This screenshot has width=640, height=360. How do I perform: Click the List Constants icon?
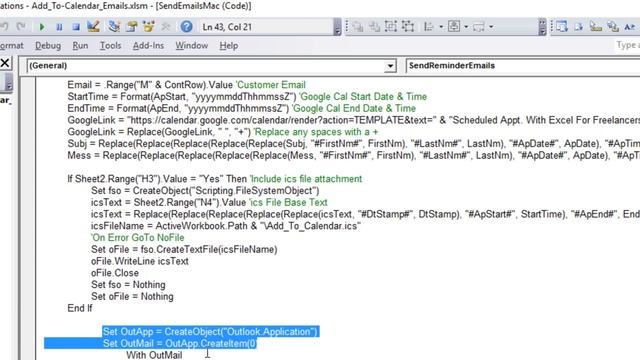[579, 27]
